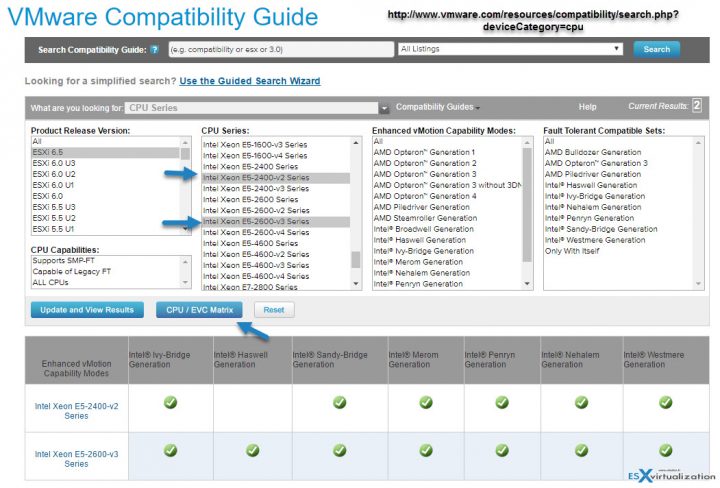Image resolution: width=720 pixels, height=488 pixels.
Task: Click the EVC Modes list scrollbar down arrow
Action: pyautogui.click(x=527, y=284)
